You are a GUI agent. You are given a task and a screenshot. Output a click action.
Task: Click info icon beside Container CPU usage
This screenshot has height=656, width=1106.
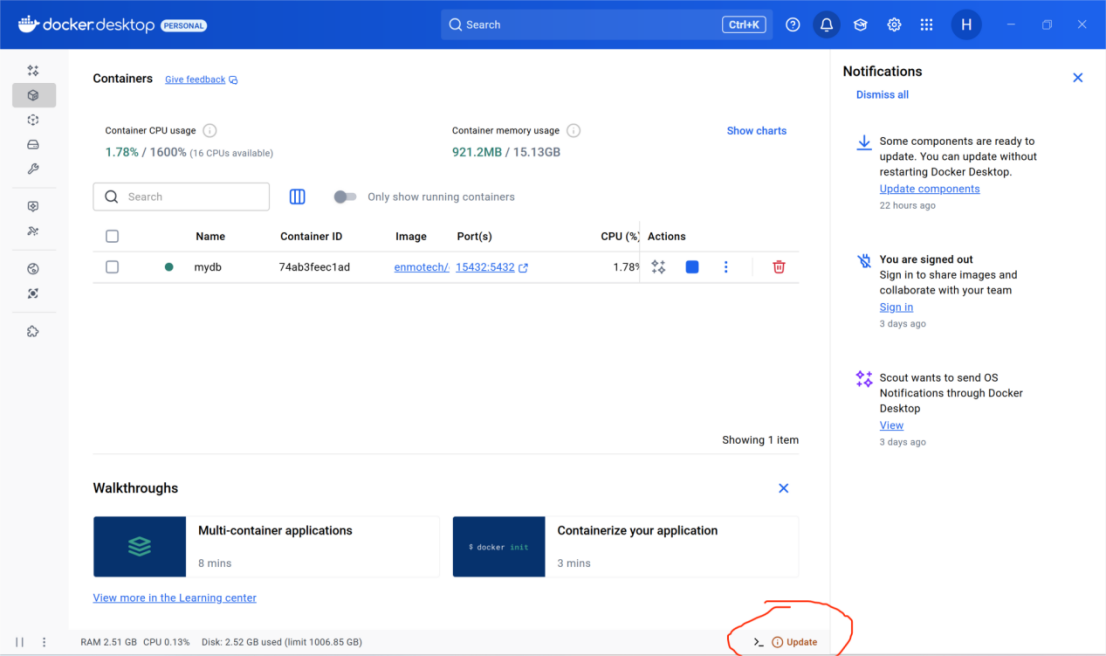[x=209, y=130]
